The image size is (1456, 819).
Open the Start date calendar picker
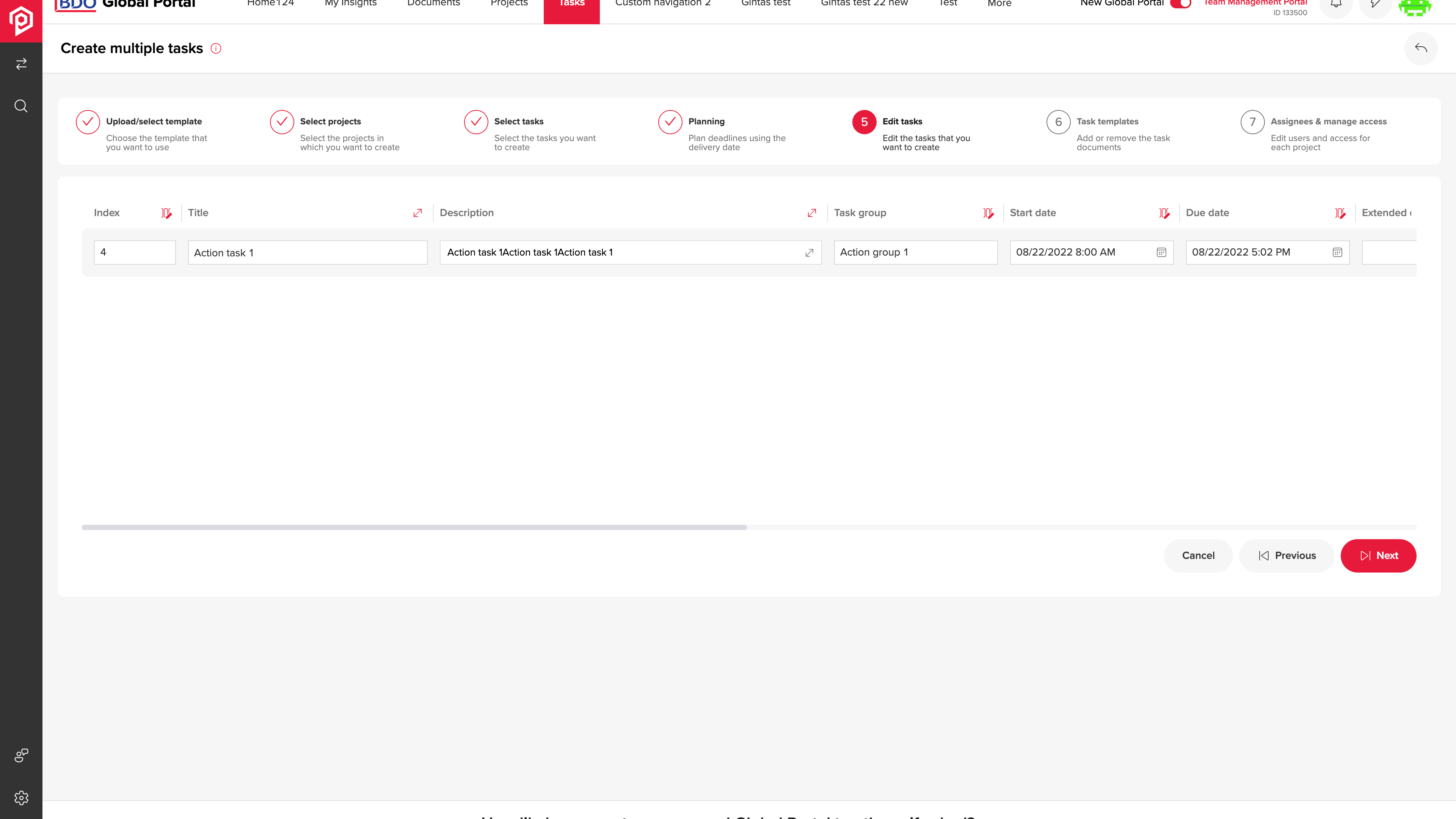pos(1161,253)
